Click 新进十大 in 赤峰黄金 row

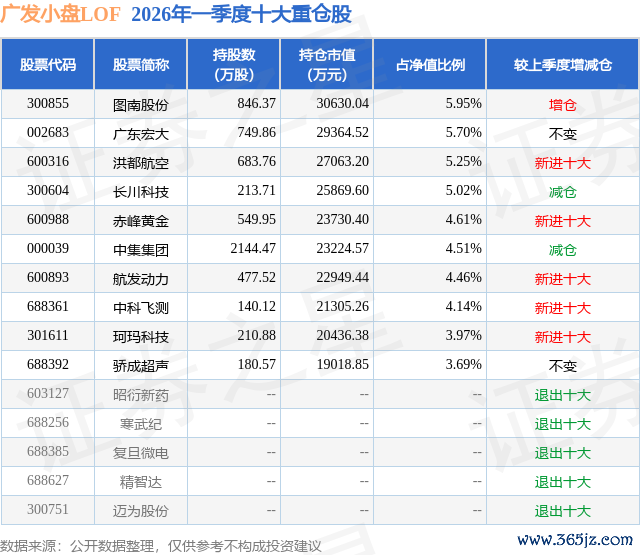coord(562,221)
